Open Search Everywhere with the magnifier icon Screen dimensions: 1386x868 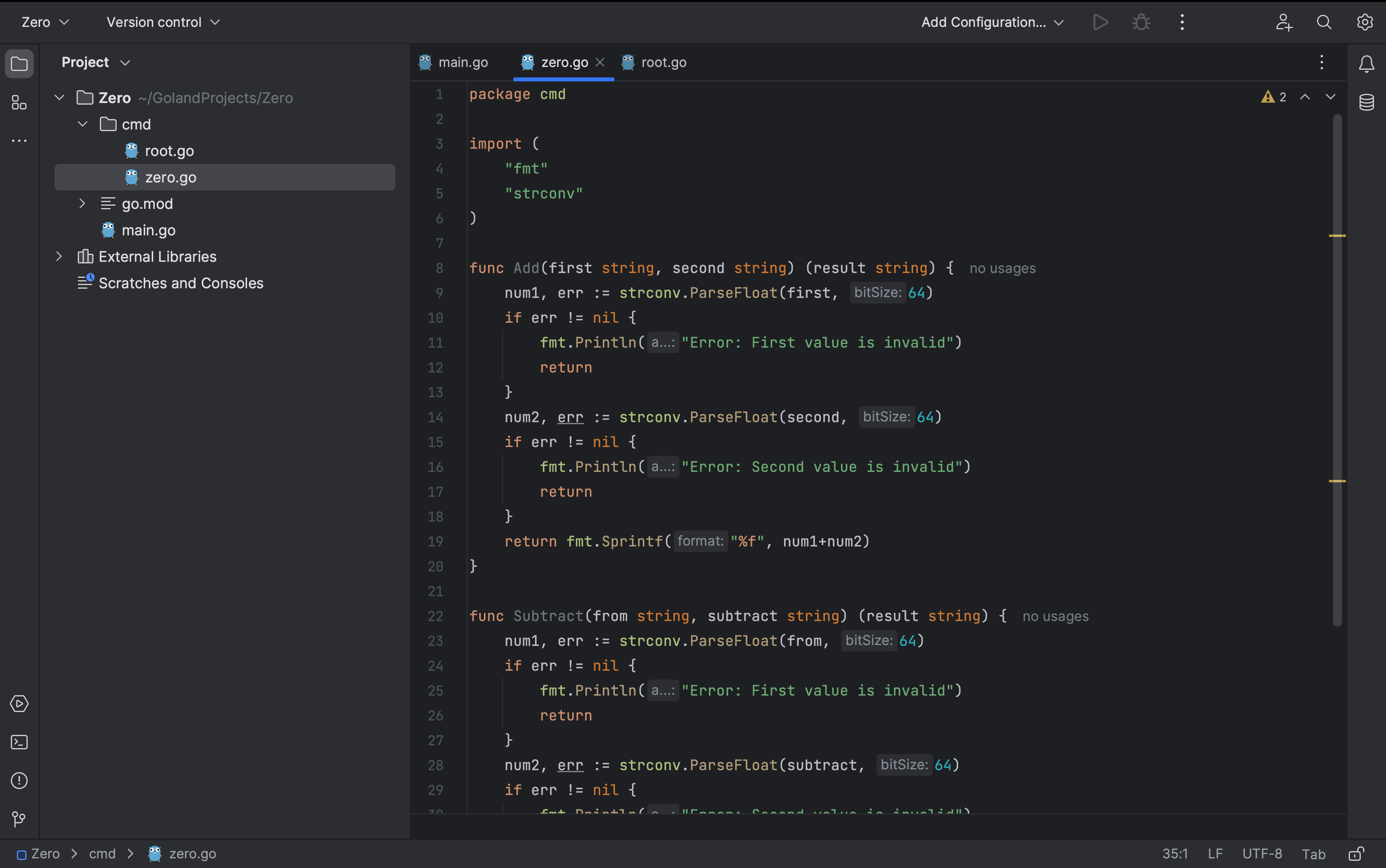[1324, 22]
